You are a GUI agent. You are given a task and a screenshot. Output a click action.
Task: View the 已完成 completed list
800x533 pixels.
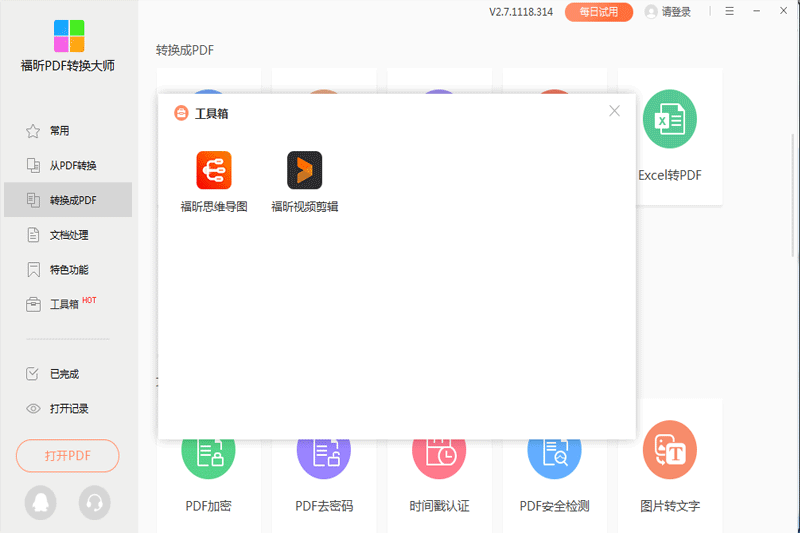[64, 374]
